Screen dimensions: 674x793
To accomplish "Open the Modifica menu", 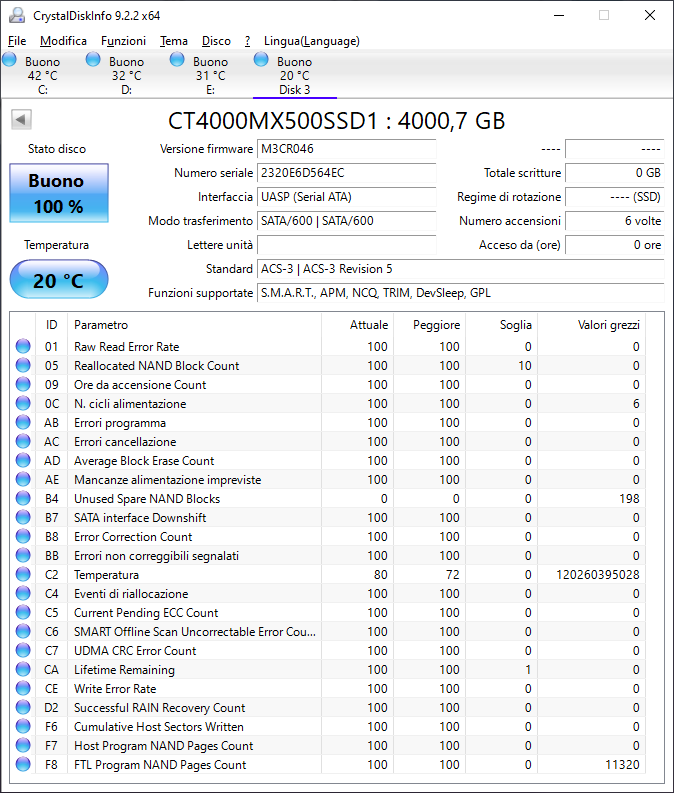I will click(x=63, y=41).
